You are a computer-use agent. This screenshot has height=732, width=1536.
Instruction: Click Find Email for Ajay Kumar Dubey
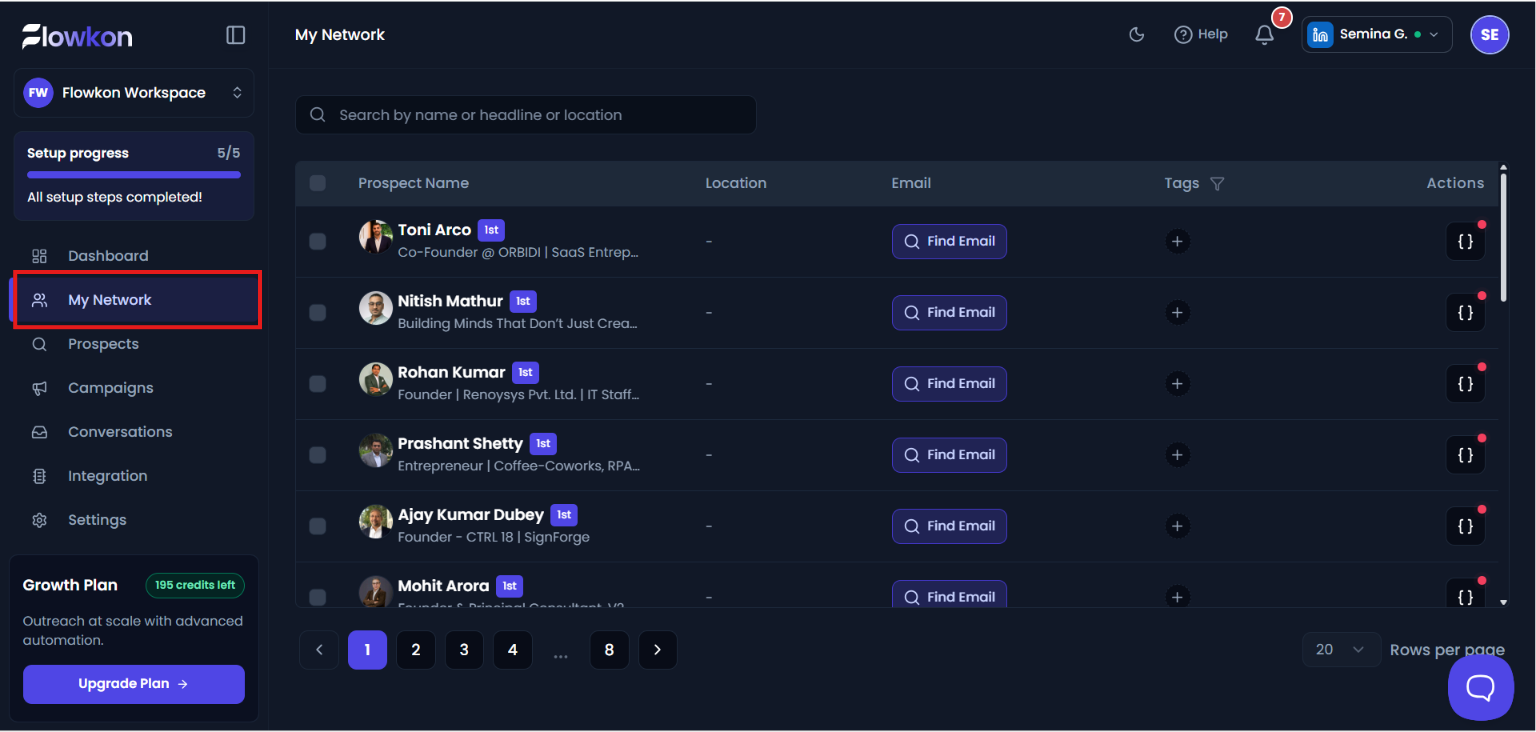tap(949, 526)
